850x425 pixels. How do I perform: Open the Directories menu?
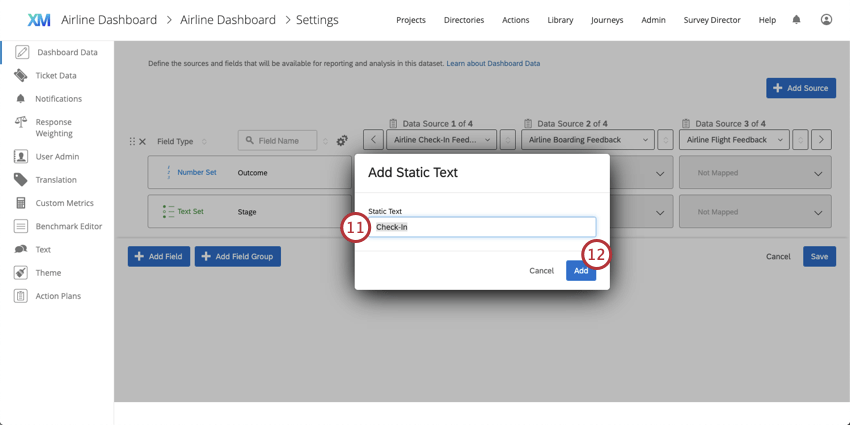coord(464,20)
